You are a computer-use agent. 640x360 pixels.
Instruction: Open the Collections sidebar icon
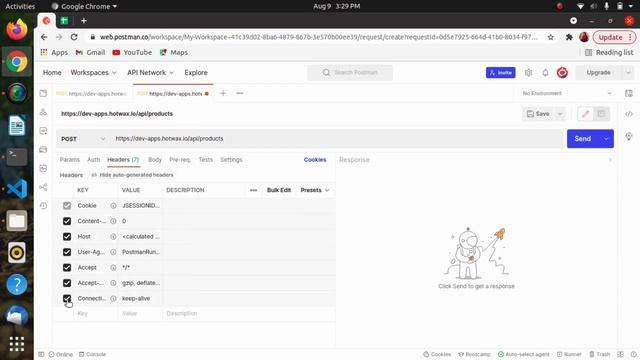click(43, 93)
